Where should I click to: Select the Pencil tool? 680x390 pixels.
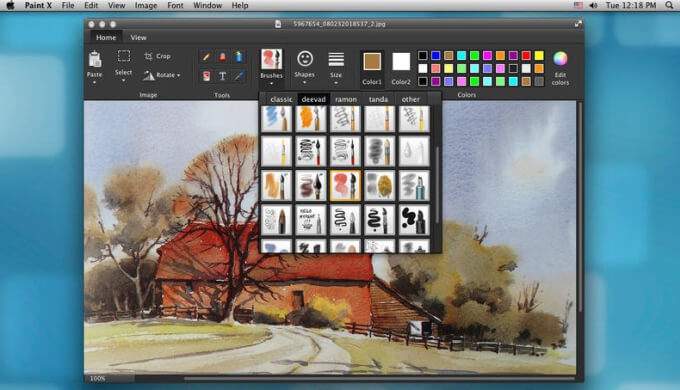[206, 56]
